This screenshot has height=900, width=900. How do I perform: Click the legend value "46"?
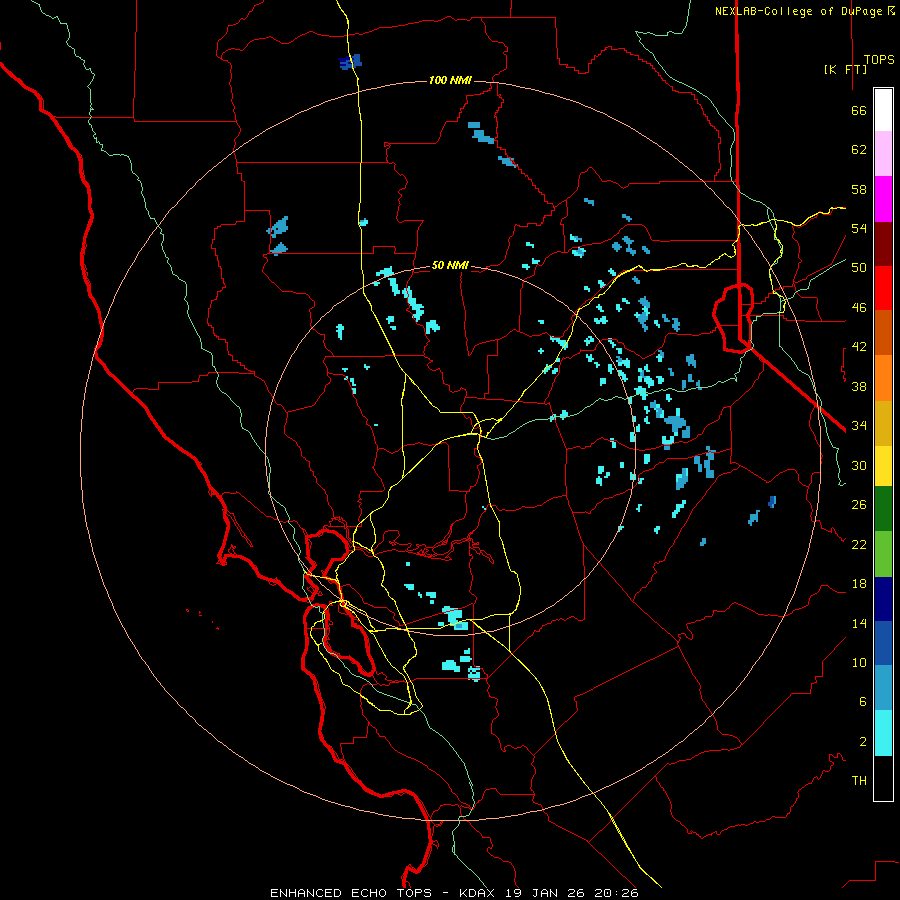[x=859, y=308]
